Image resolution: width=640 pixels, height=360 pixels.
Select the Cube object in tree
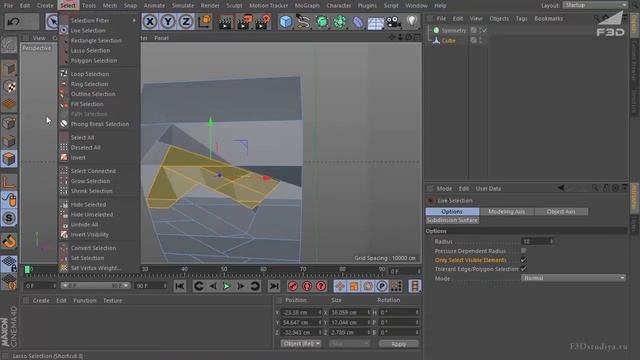click(449, 40)
